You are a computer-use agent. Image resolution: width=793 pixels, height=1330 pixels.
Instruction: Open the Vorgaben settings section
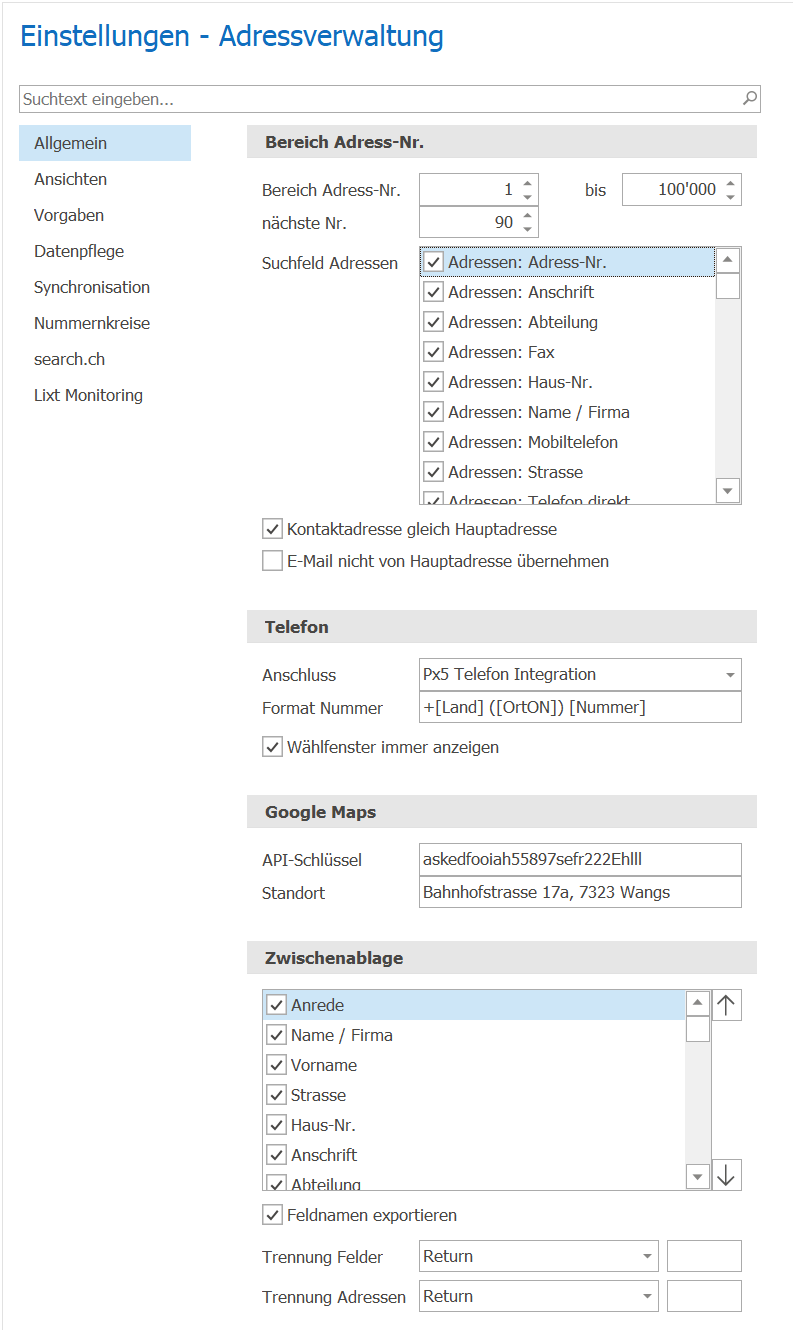point(105,215)
